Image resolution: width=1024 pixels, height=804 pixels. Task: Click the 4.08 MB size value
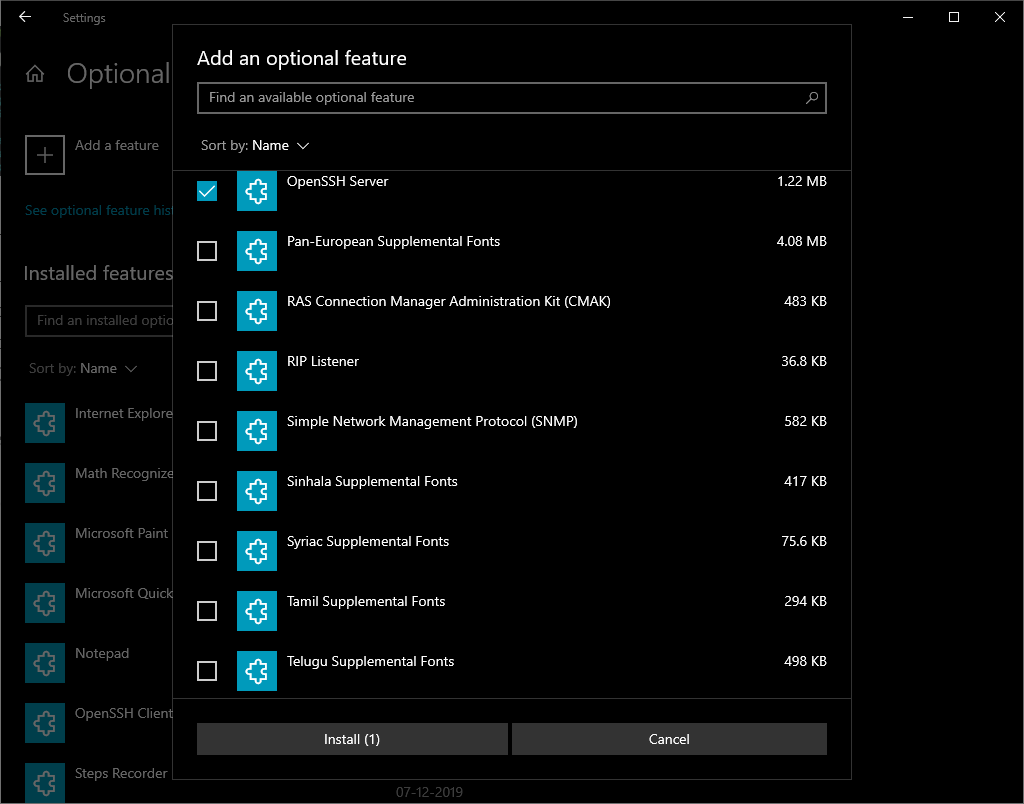pos(801,242)
